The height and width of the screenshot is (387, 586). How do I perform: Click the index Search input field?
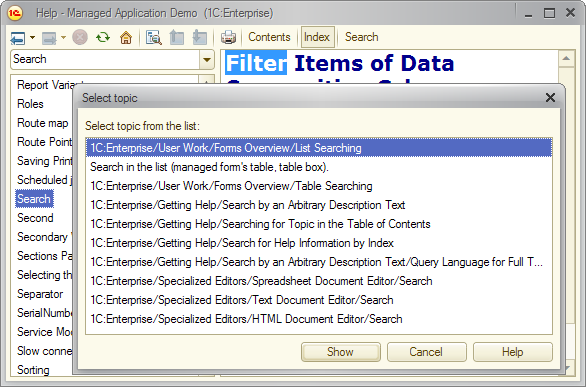point(105,59)
